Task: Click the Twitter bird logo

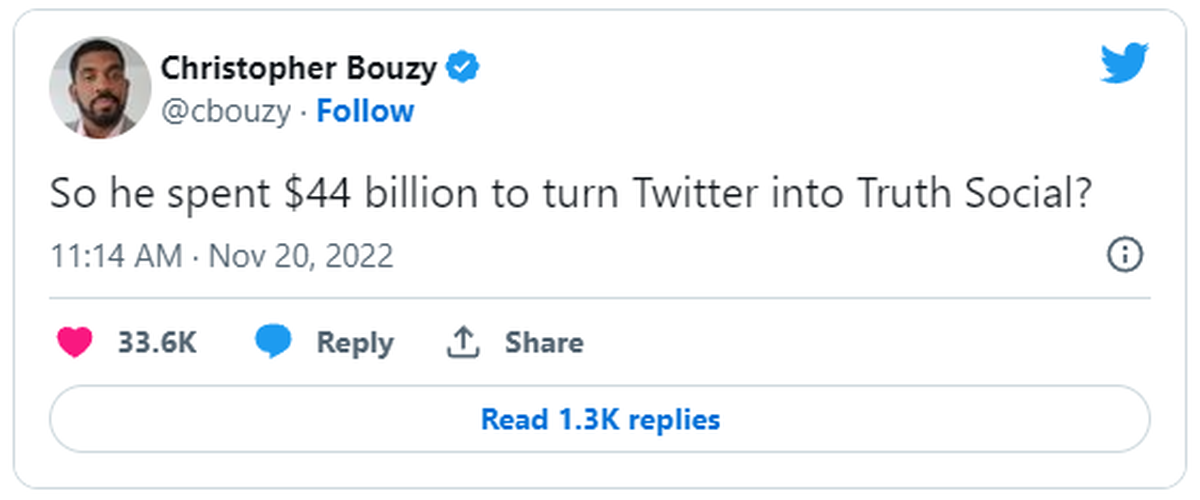Action: 1125,64
